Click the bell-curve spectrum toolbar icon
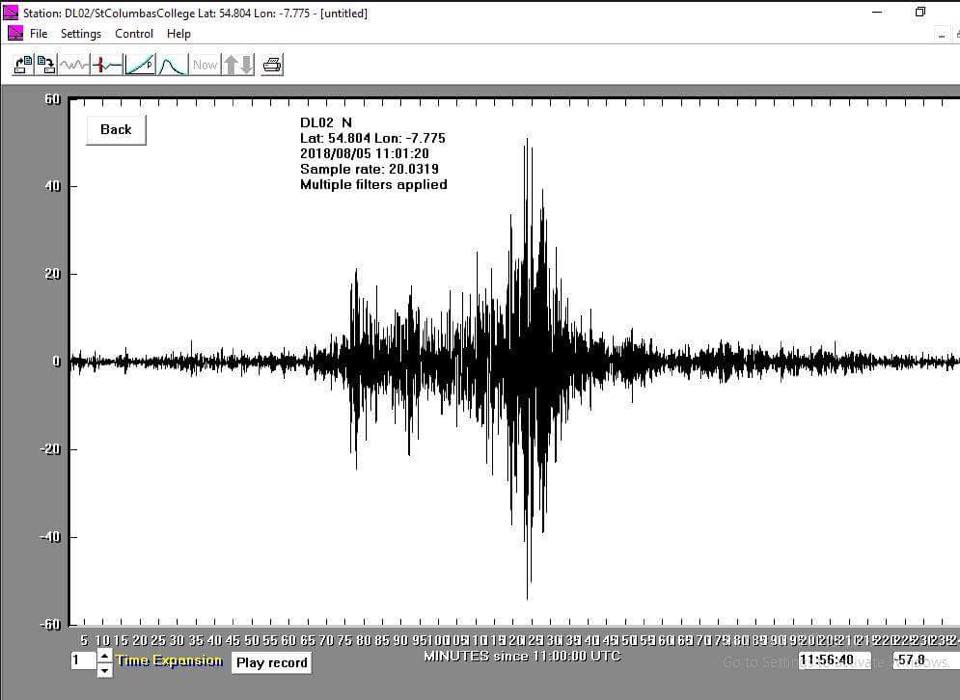The image size is (960, 700). point(172,65)
